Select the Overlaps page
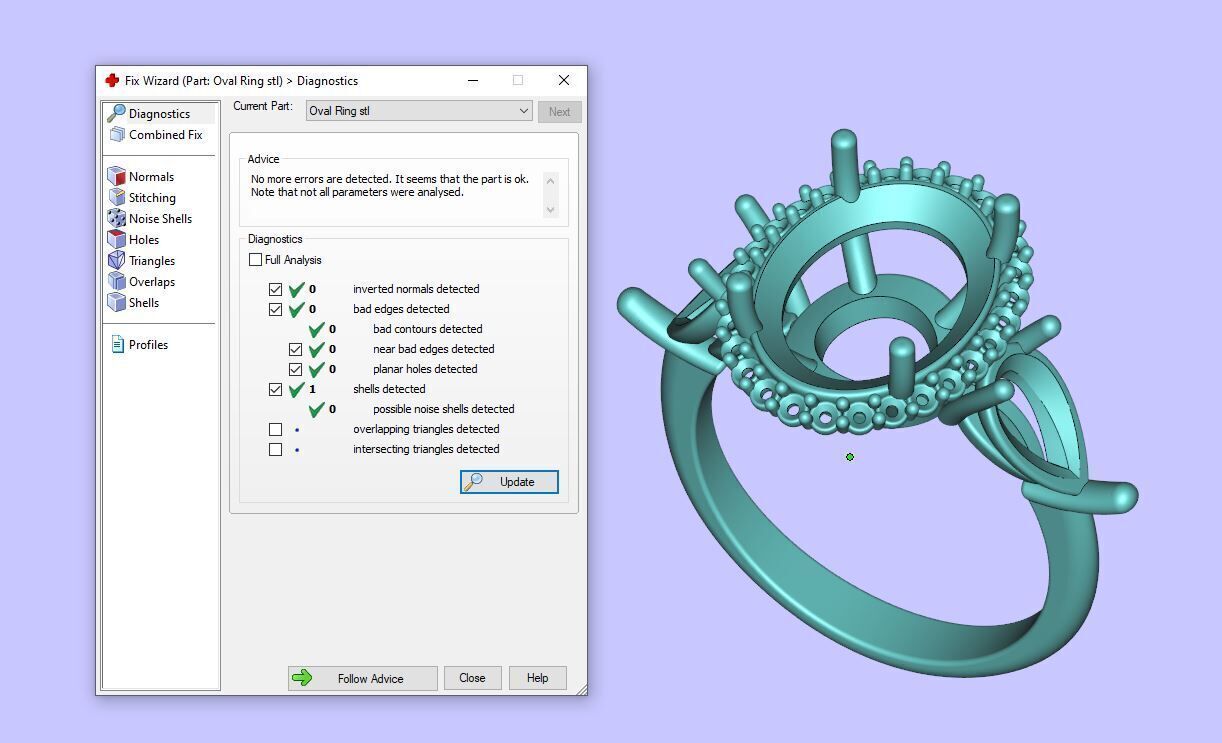This screenshot has height=743, width=1222. tap(152, 282)
